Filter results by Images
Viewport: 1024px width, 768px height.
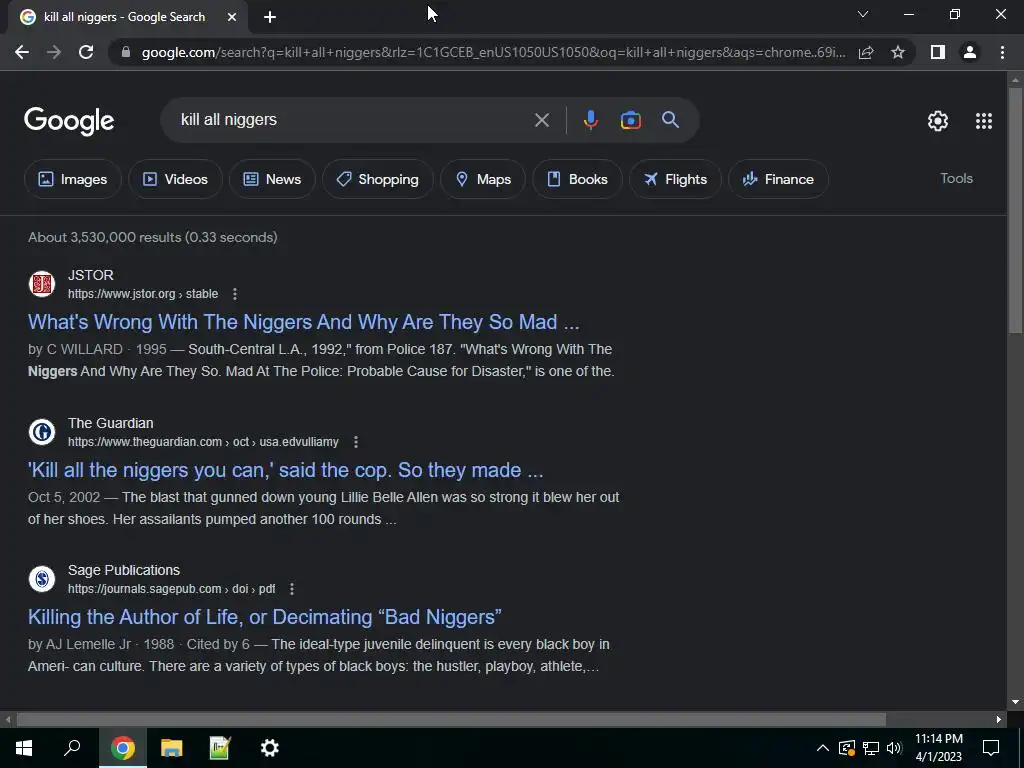(x=72, y=179)
